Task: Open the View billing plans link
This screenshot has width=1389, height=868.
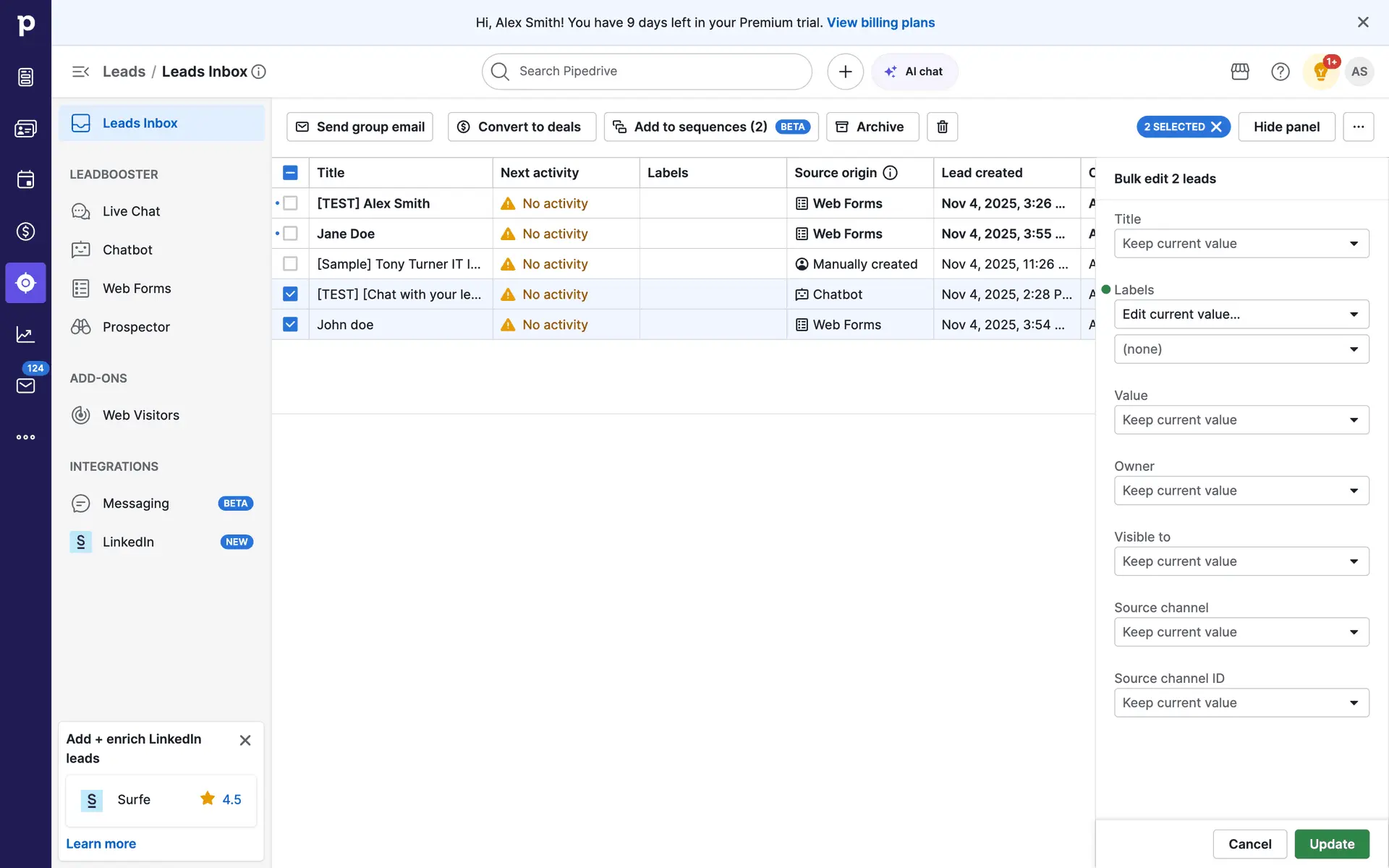Action: pyautogui.click(x=880, y=22)
